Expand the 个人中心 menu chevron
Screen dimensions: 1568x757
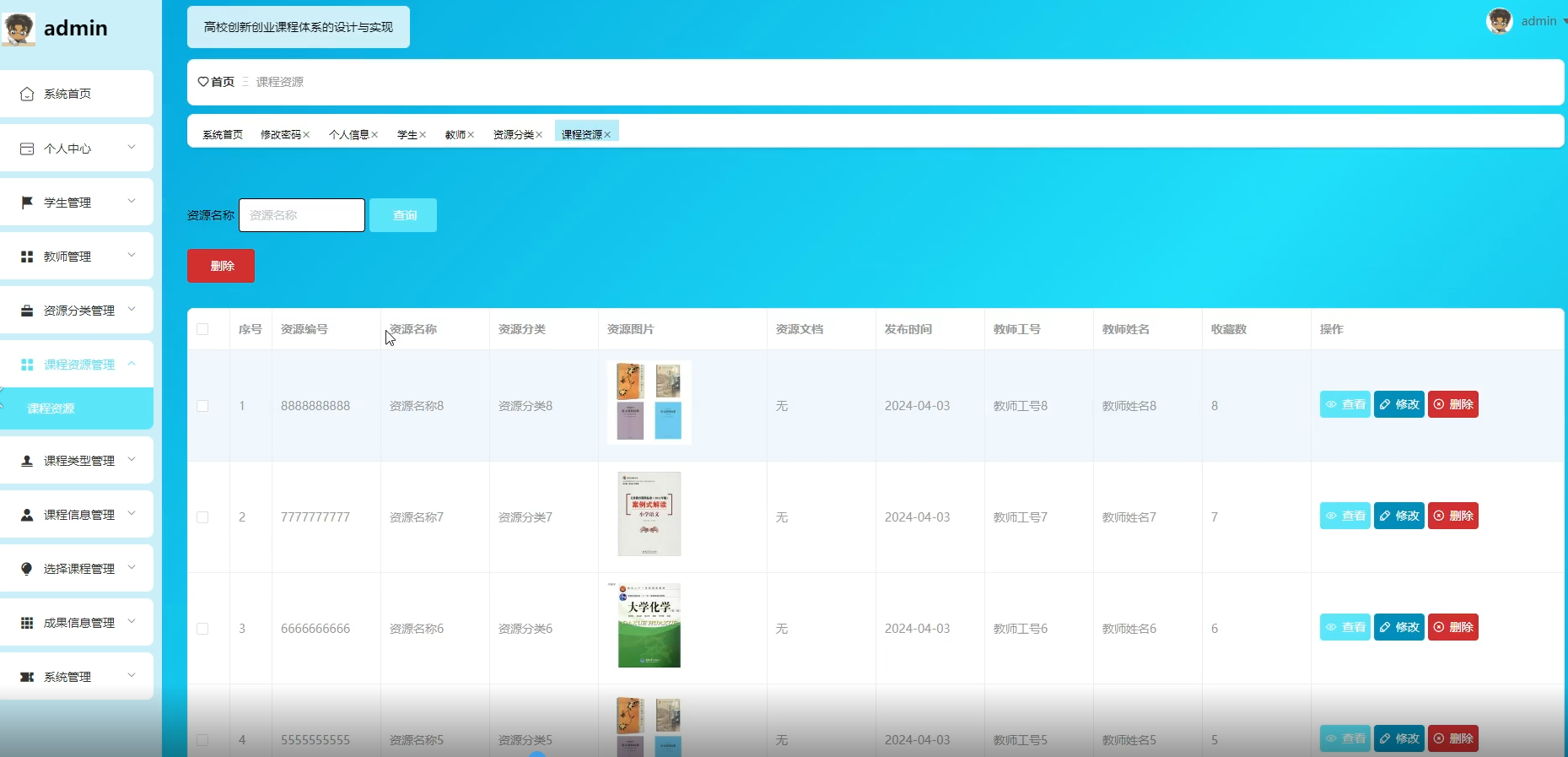coord(132,147)
